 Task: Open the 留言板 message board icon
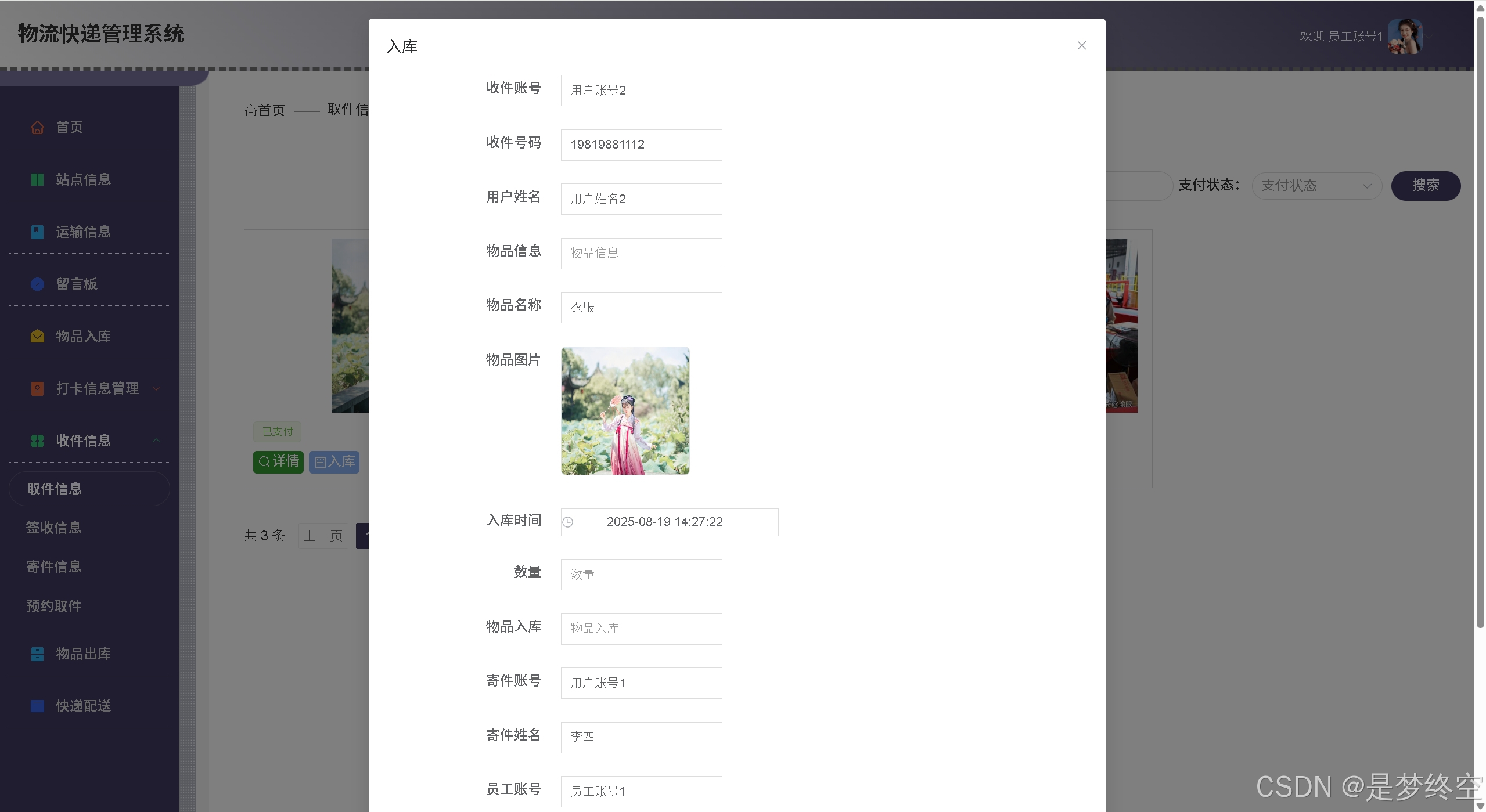click(x=37, y=284)
